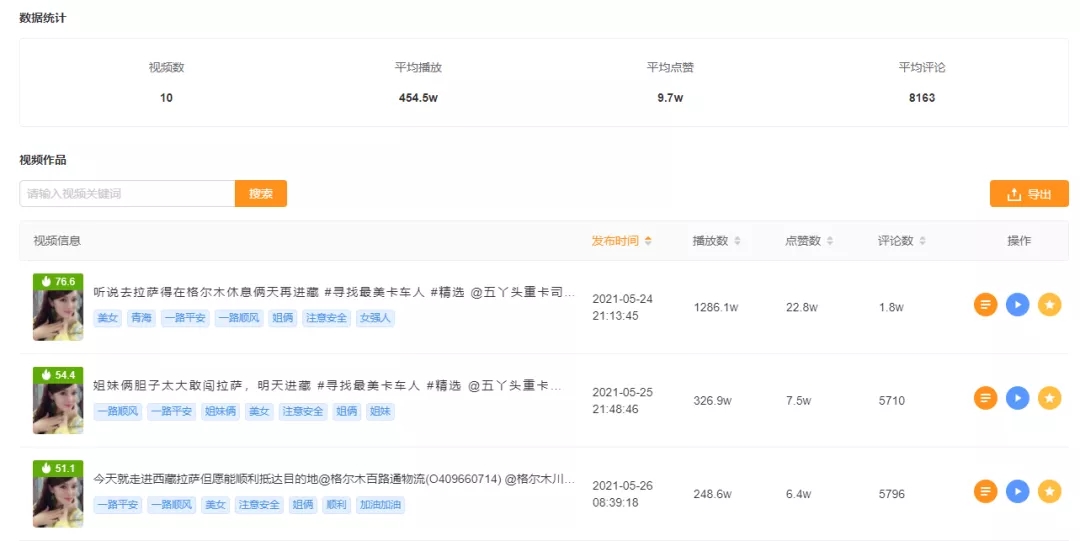Click the 平均点赞 value 9.7w
1080x541 pixels.
coord(670,98)
